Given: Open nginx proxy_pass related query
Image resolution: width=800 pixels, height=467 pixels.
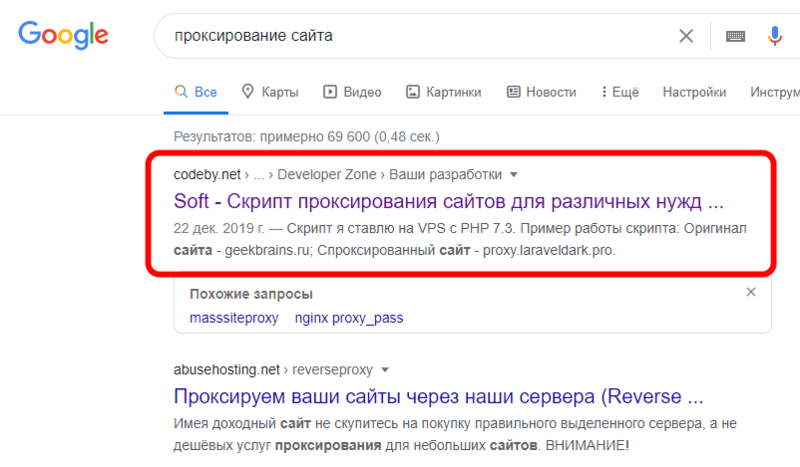Looking at the screenshot, I should [349, 318].
